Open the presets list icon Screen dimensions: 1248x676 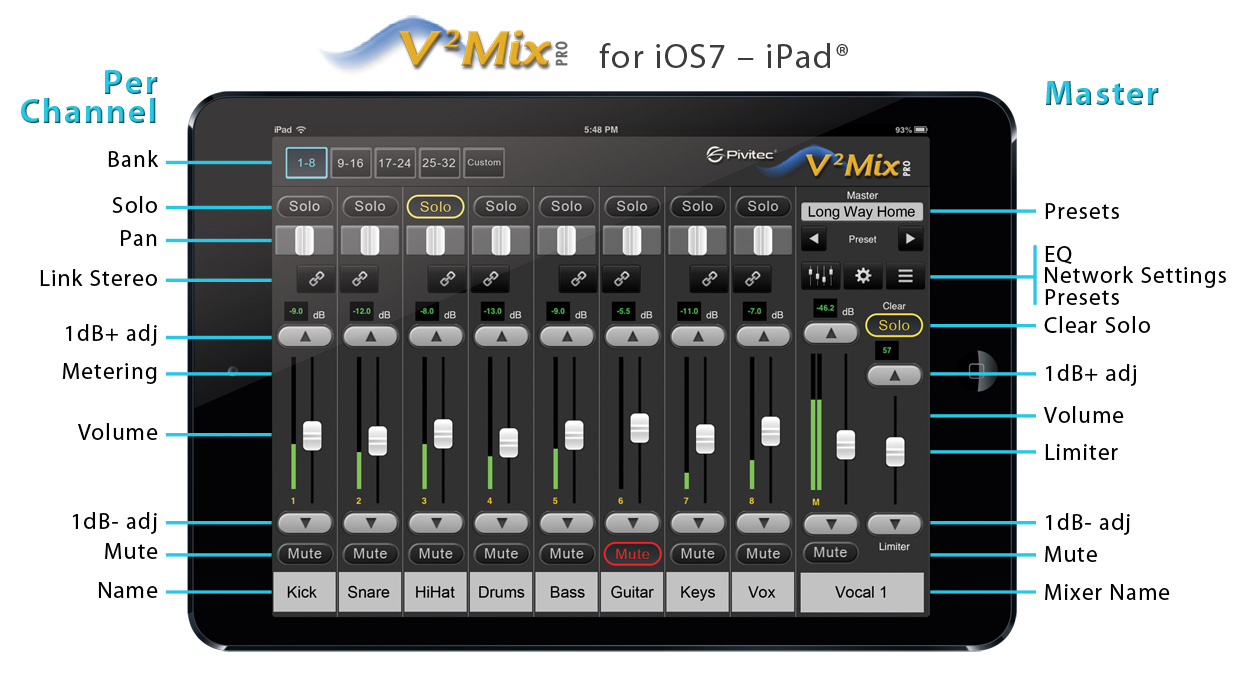pos(905,276)
